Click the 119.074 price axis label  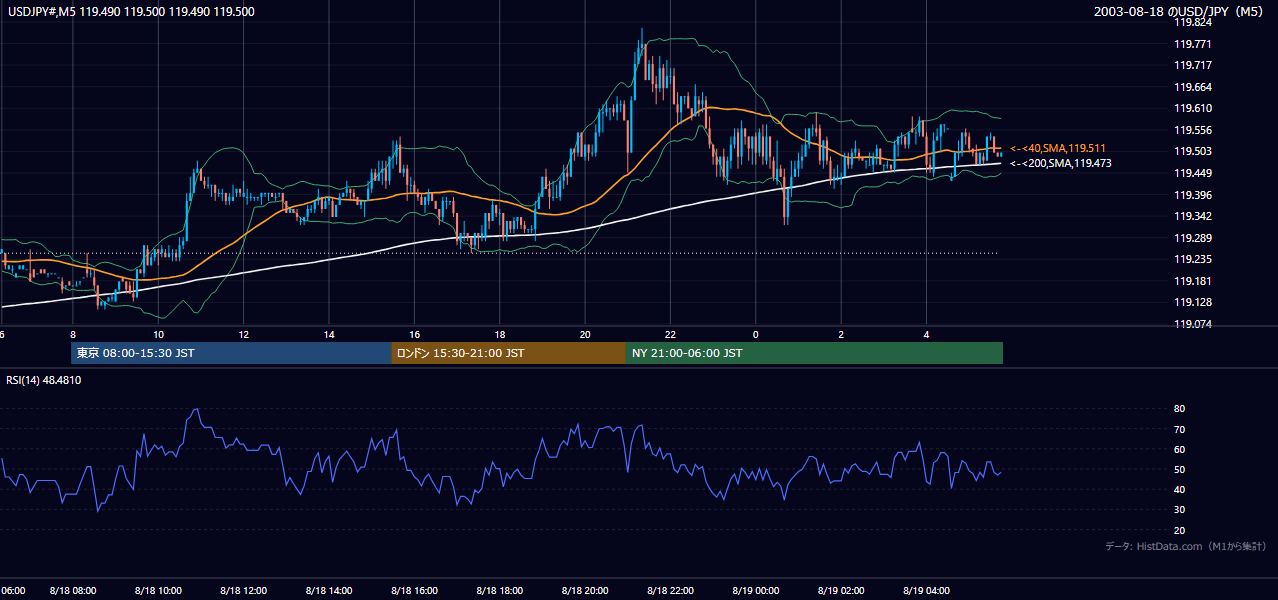(x=1194, y=324)
